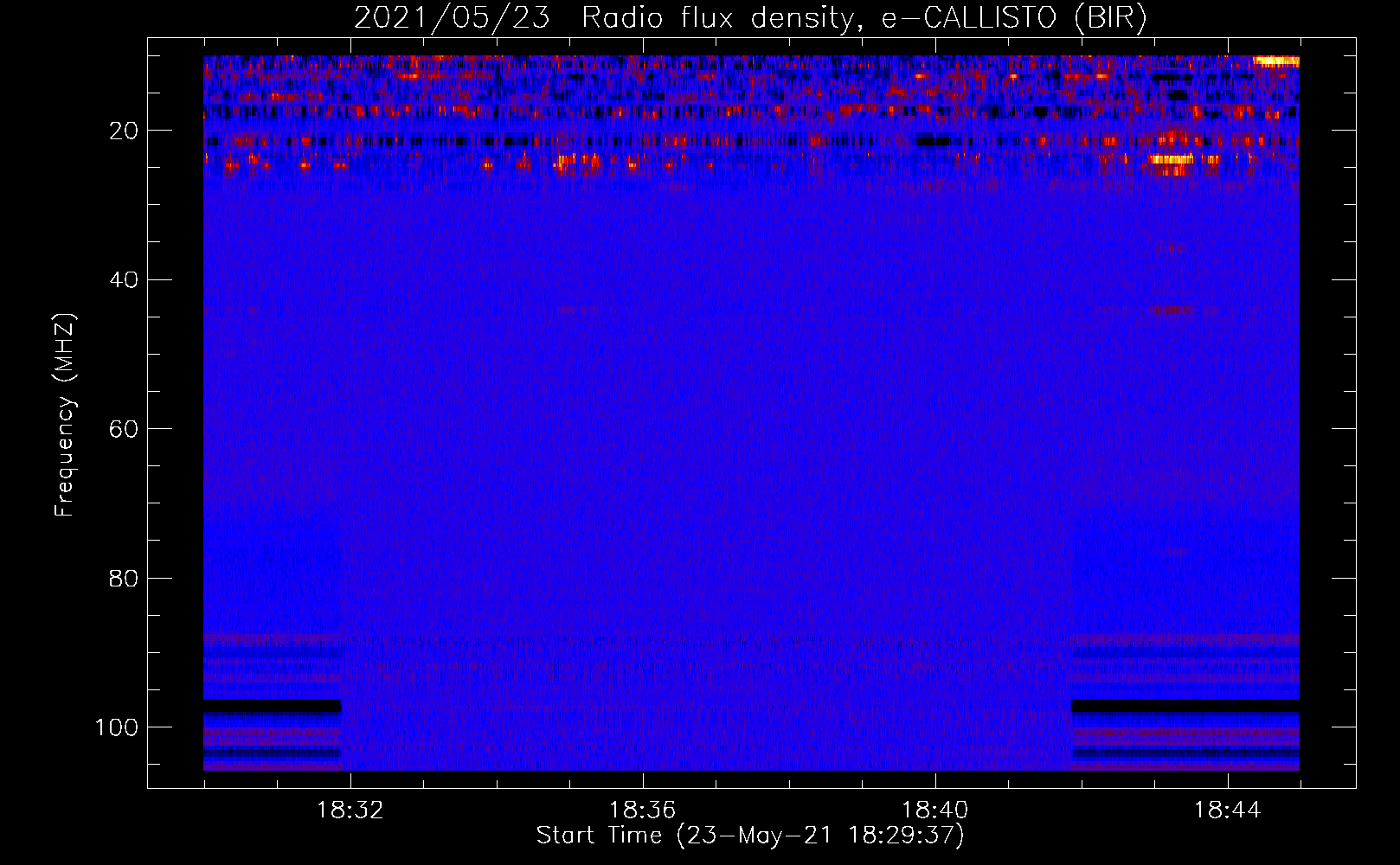Click the 60 MHz frequency tick label
Viewport: 1400px width, 865px height.
pos(124,429)
